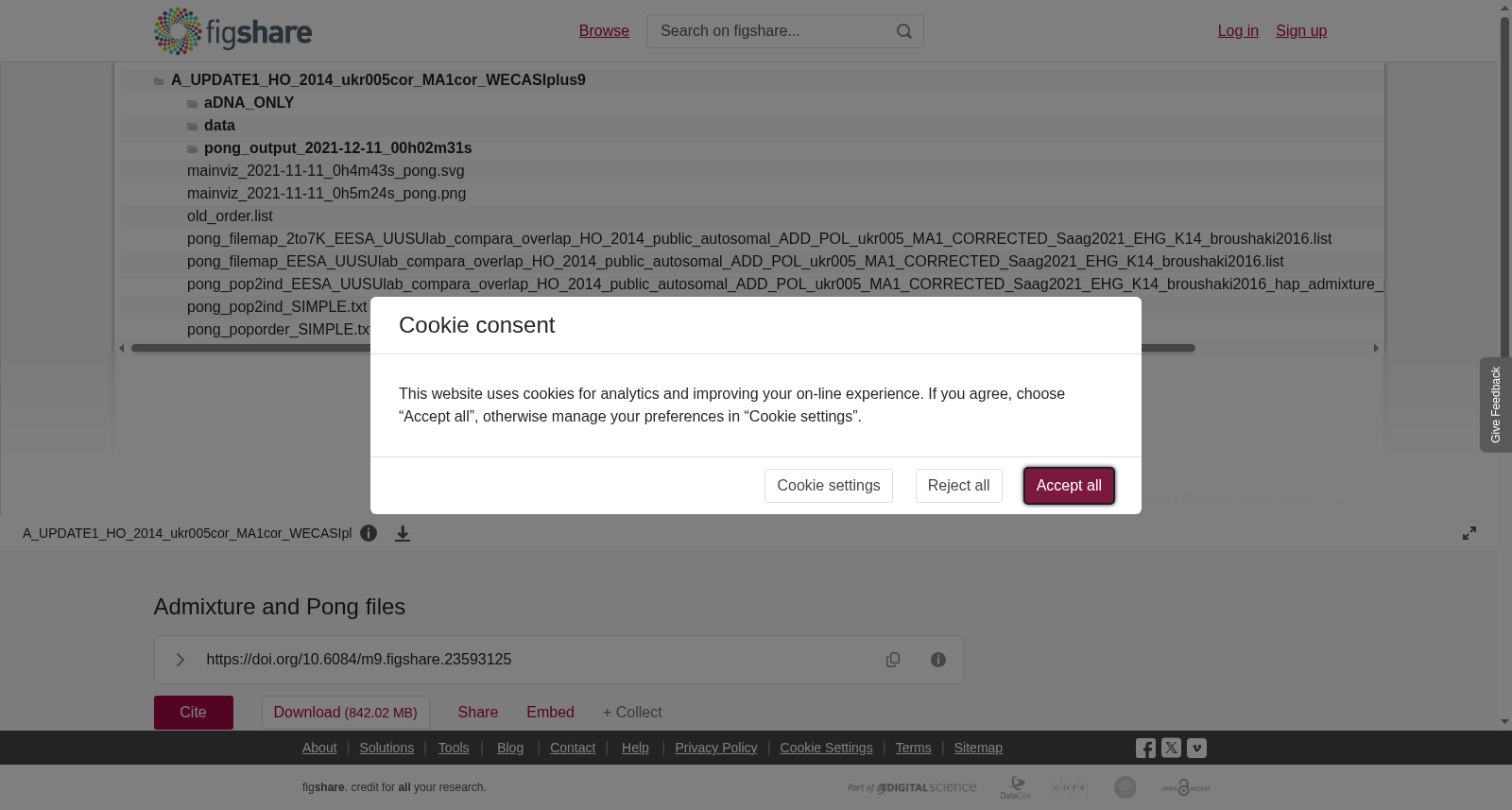This screenshot has width=1512, height=810.
Task: Click the search magnifier icon
Action: (904, 31)
